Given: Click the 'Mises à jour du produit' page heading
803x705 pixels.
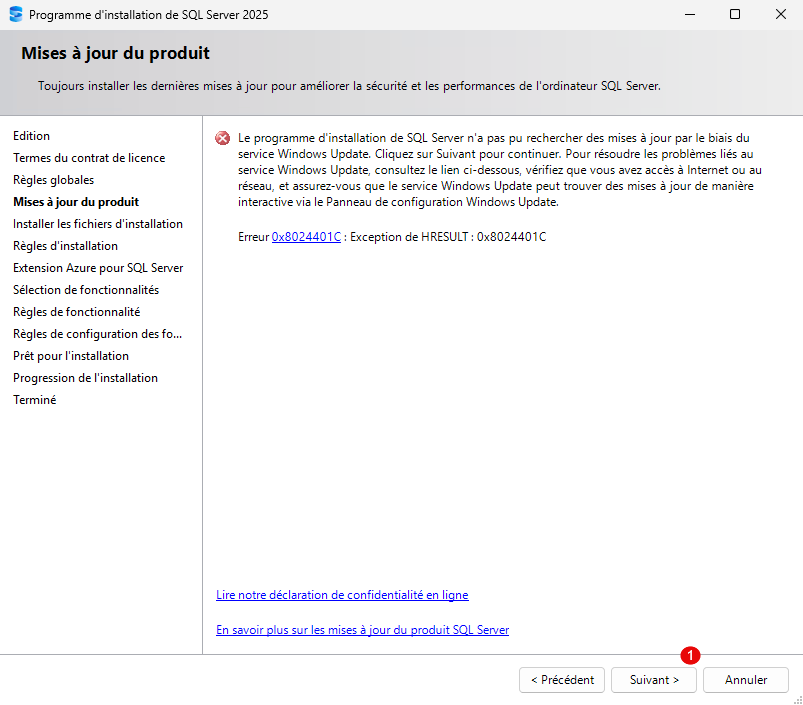Looking at the screenshot, I should [x=115, y=53].
